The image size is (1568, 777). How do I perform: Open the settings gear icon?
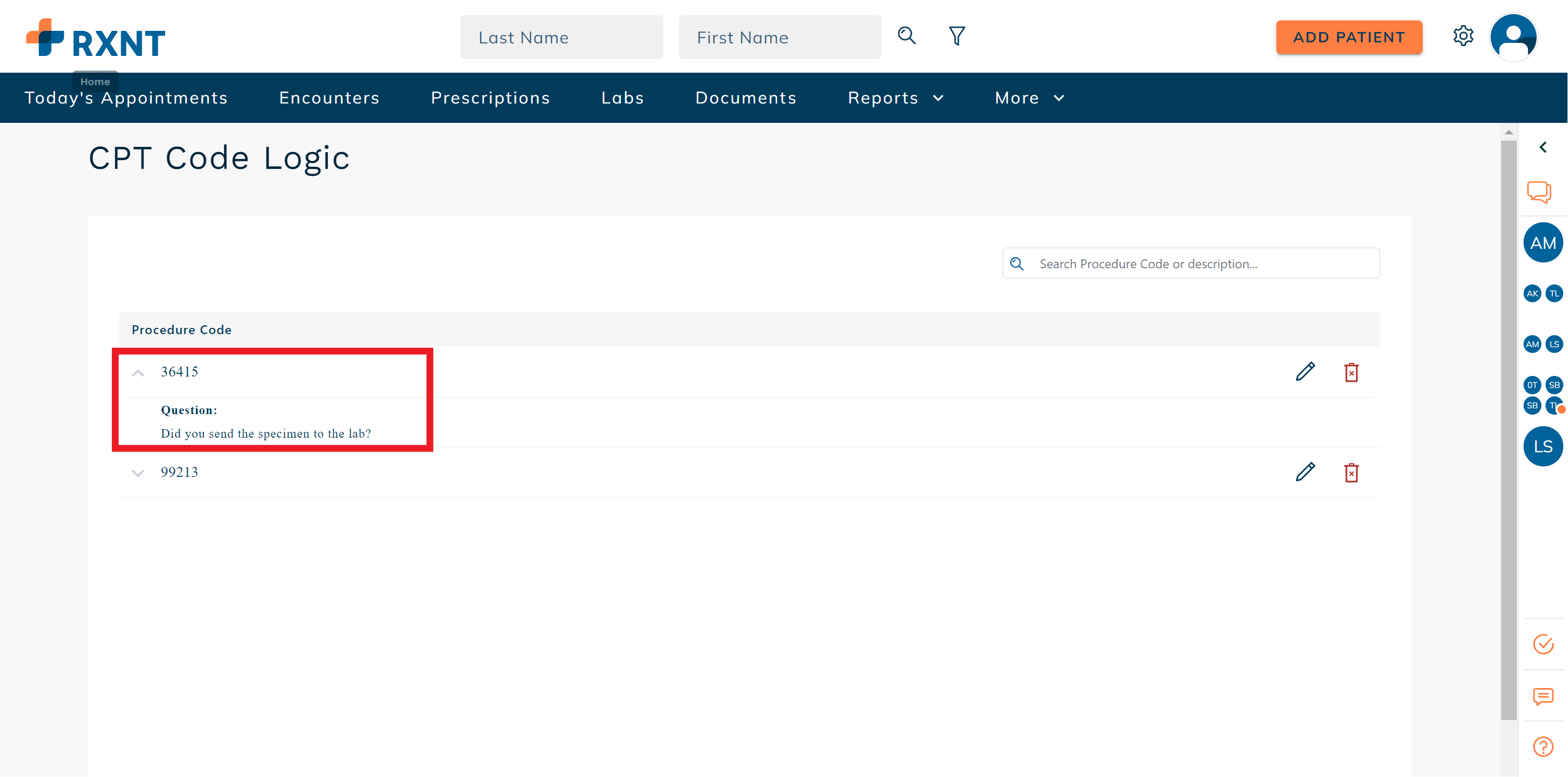[x=1463, y=36]
